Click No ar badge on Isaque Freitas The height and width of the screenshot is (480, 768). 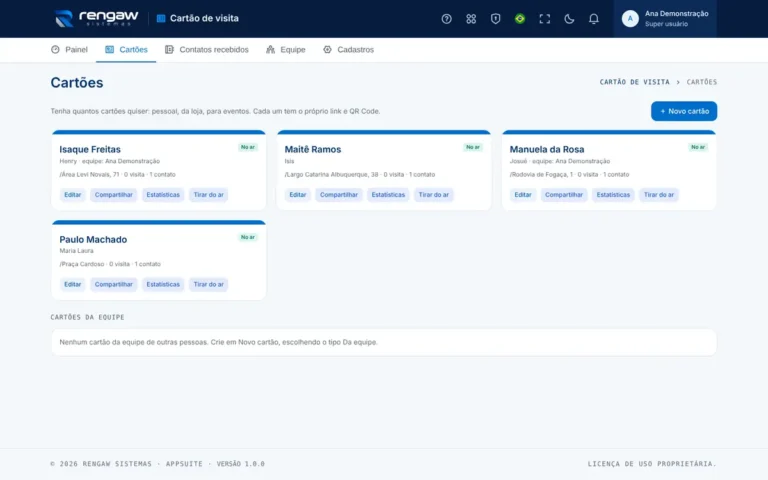click(248, 147)
